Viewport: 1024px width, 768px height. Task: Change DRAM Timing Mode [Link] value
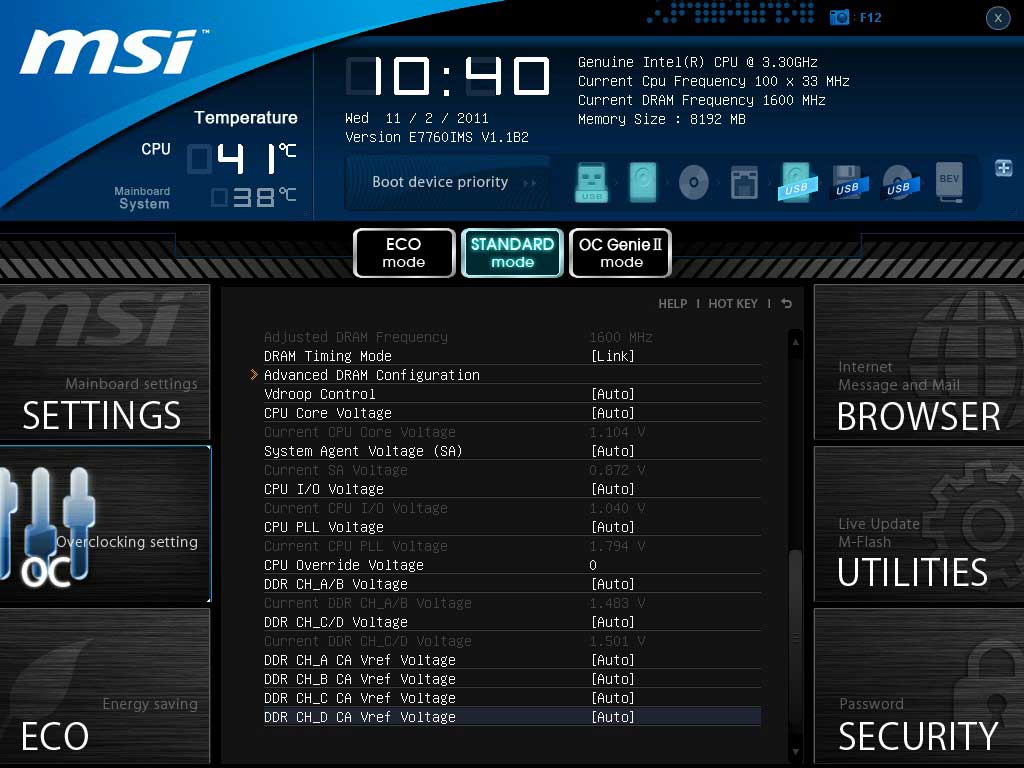coord(613,356)
